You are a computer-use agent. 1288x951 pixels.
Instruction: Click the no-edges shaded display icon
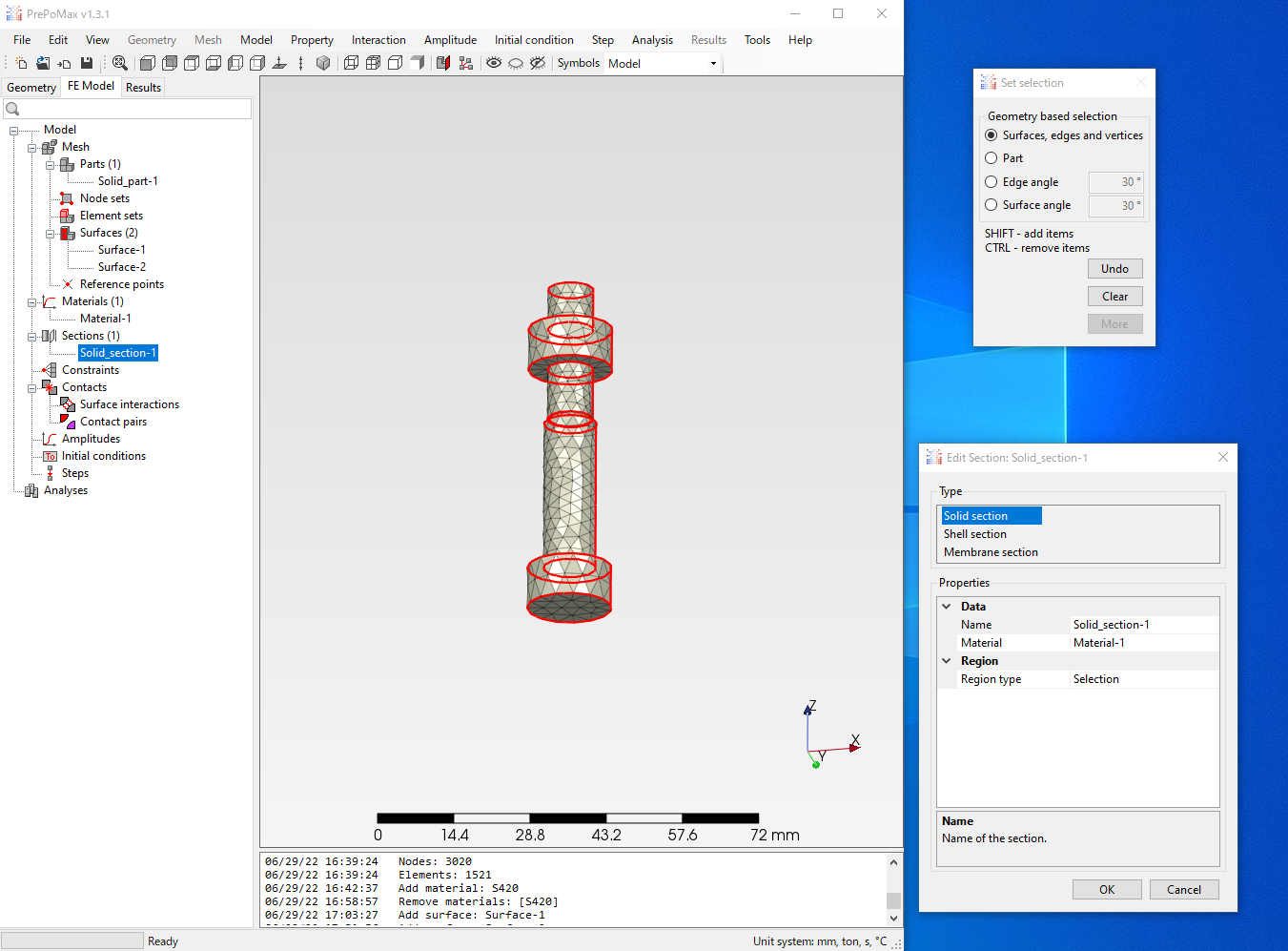(417, 63)
